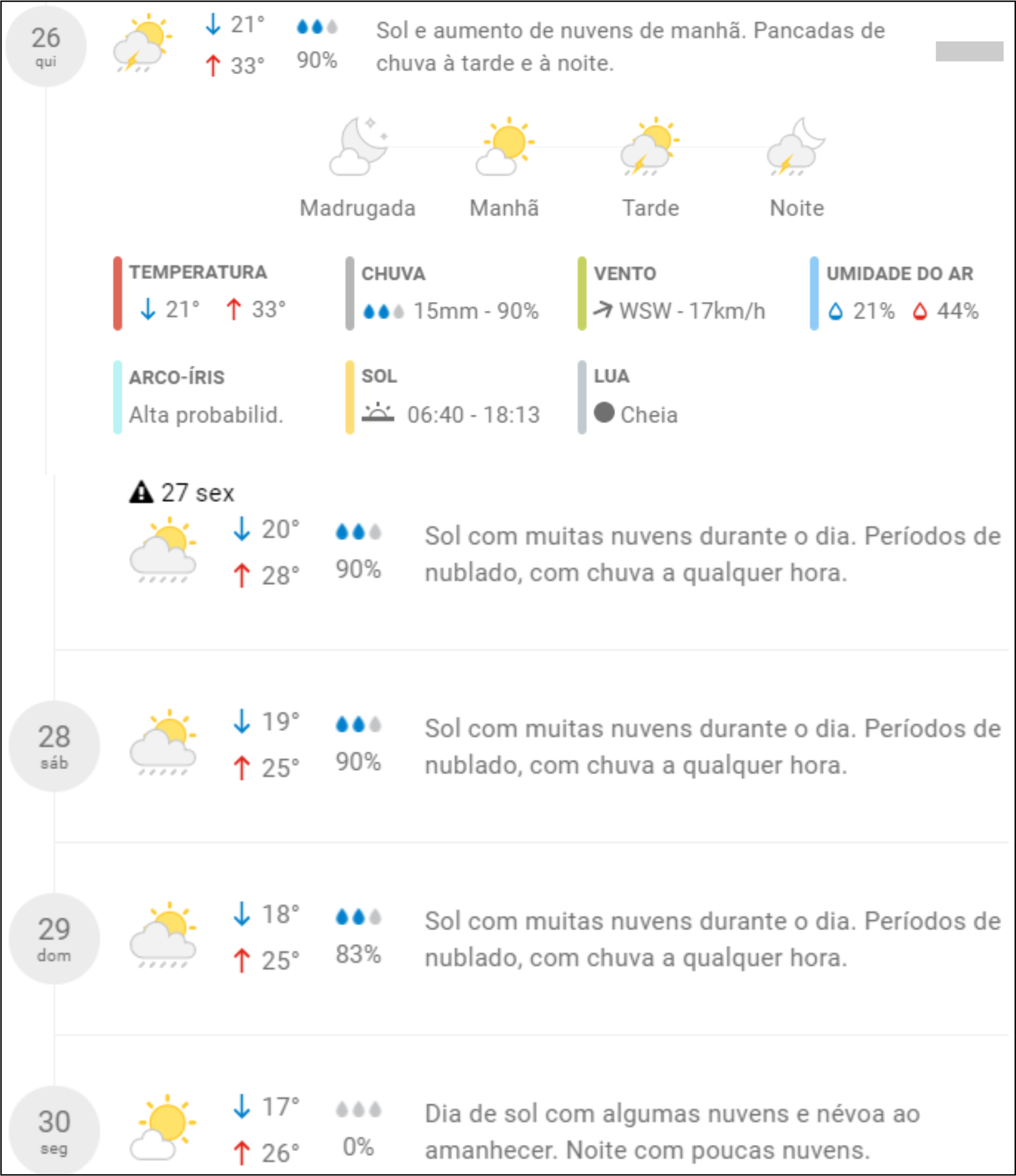Click the 83% rain chance for day 29

(358, 954)
